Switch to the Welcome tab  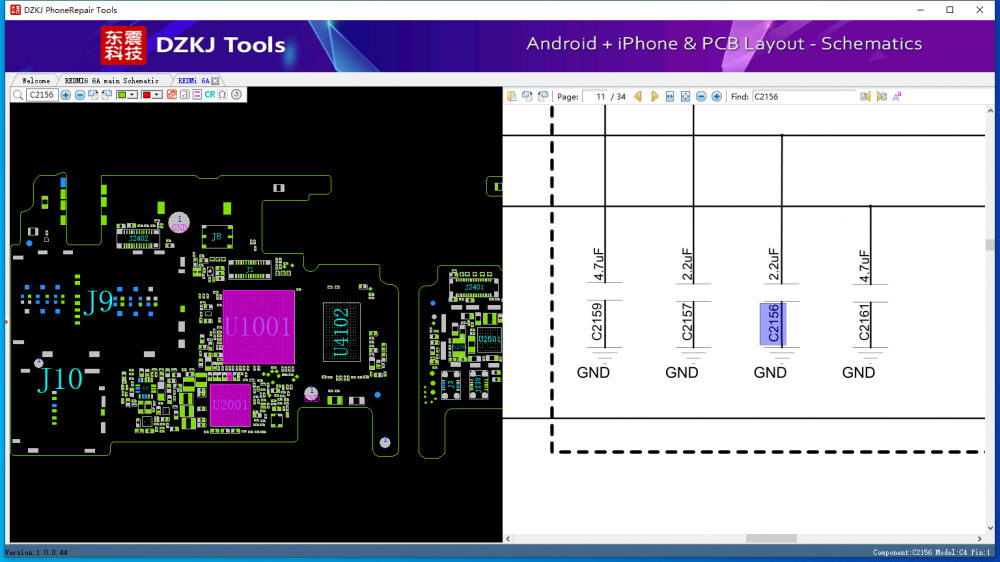pos(36,80)
